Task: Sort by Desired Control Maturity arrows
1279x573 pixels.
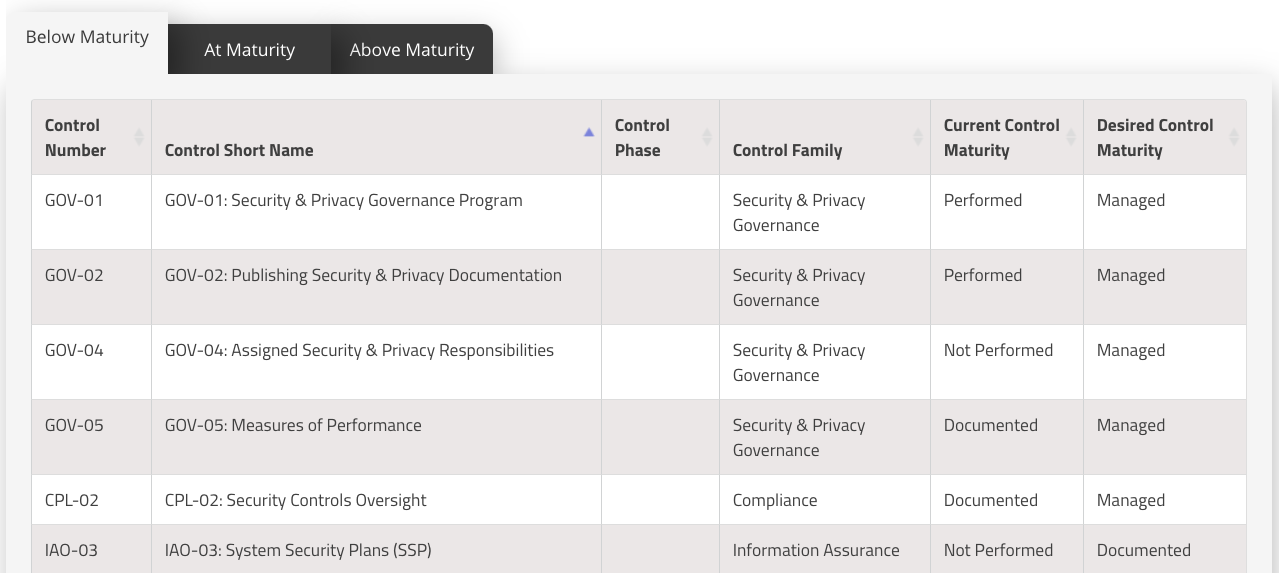Action: tap(1234, 138)
